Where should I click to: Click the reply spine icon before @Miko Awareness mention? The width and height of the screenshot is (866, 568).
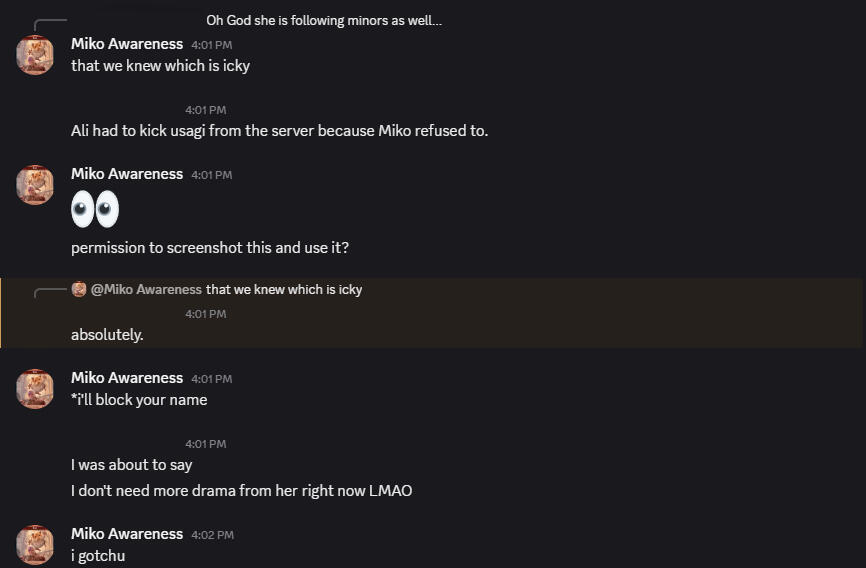coord(52,292)
